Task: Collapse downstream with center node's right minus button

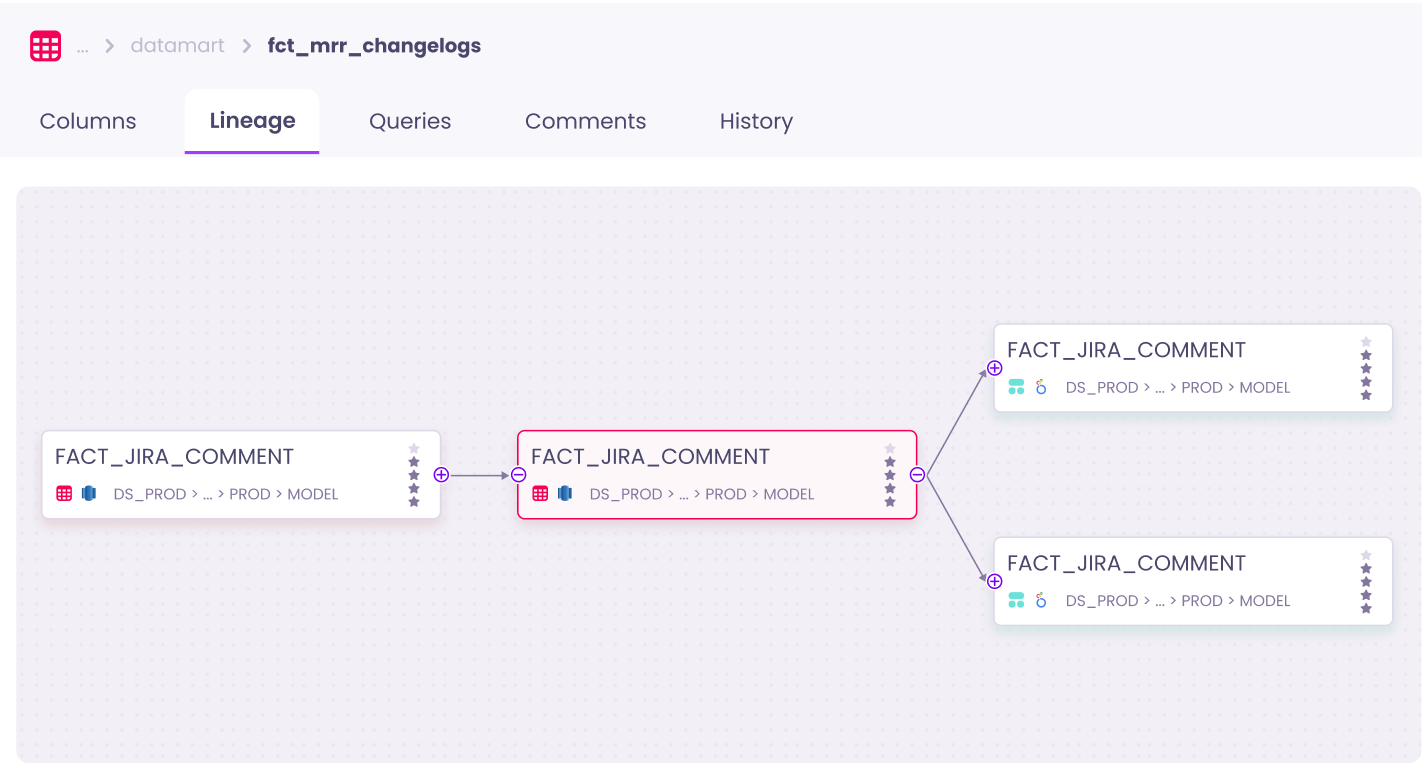Action: (917, 475)
